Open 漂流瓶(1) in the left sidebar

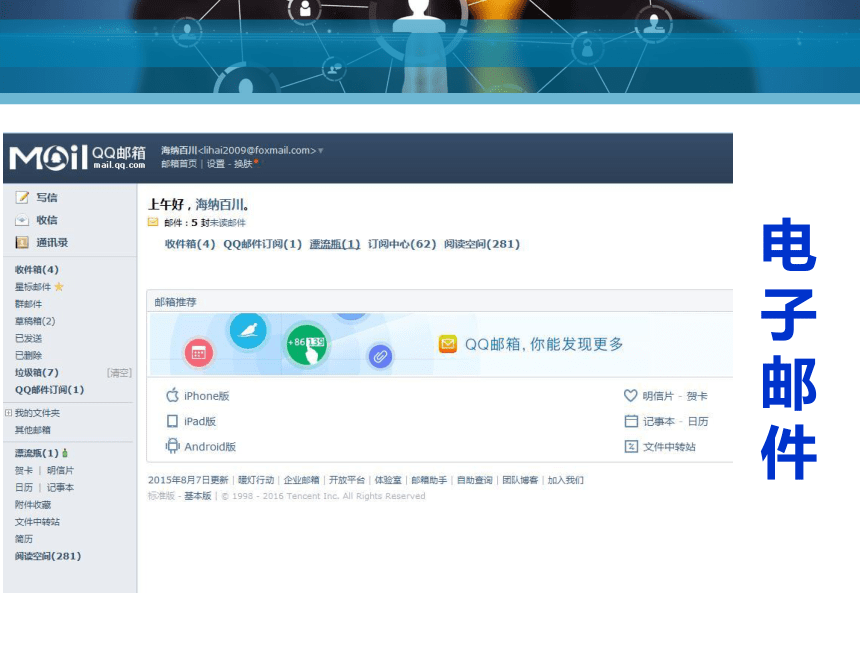point(37,453)
